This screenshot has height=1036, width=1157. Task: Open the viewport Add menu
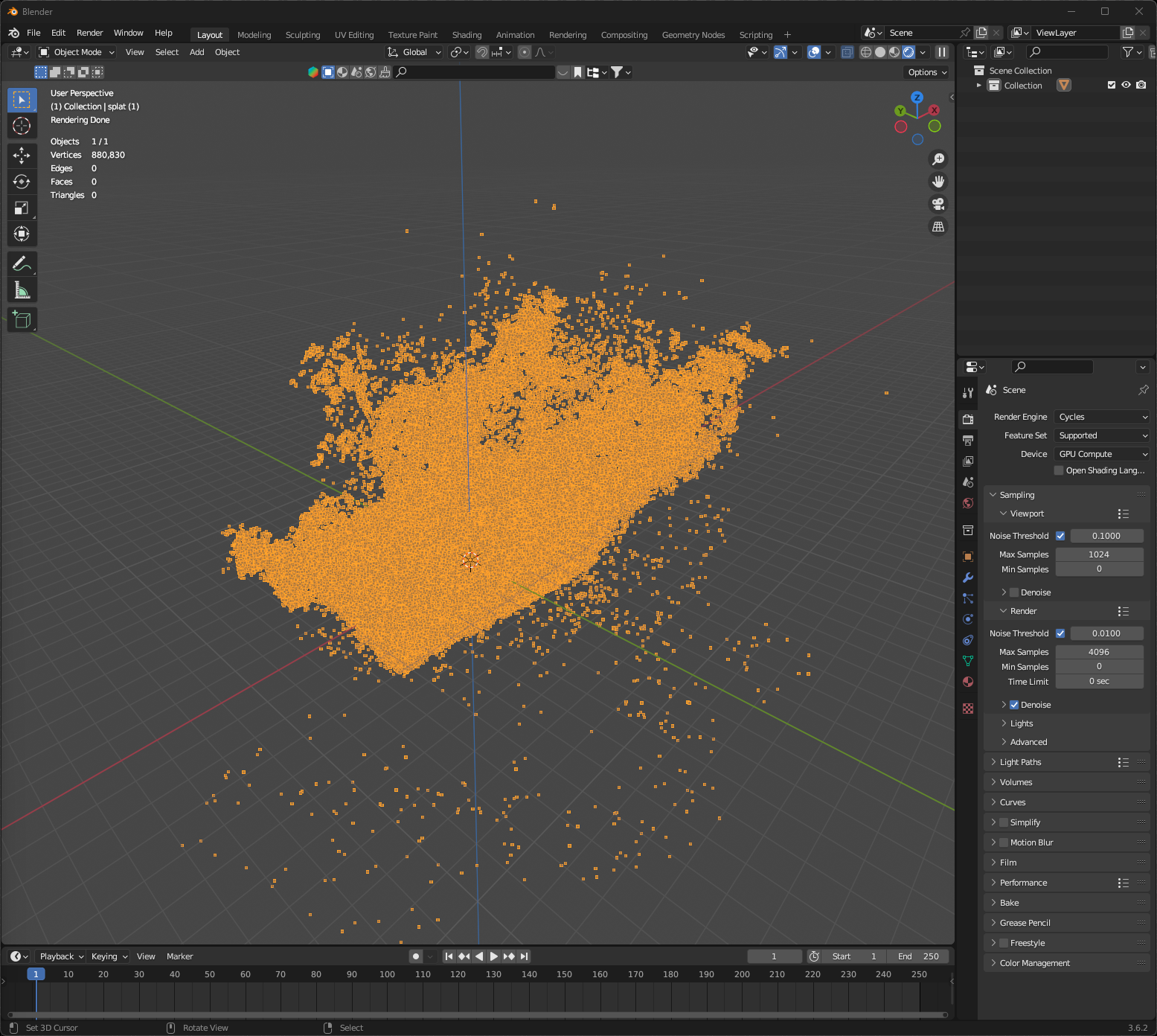(x=196, y=52)
